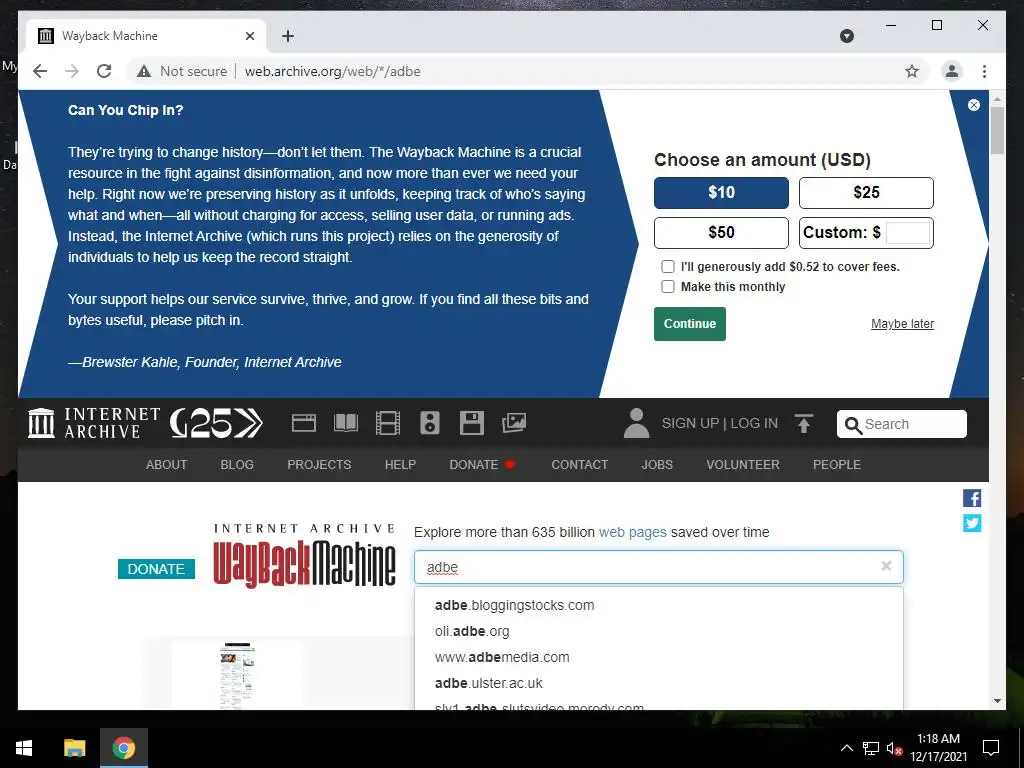Click the page vertical scrollbar thumb
1024x768 pixels.
tap(997, 131)
